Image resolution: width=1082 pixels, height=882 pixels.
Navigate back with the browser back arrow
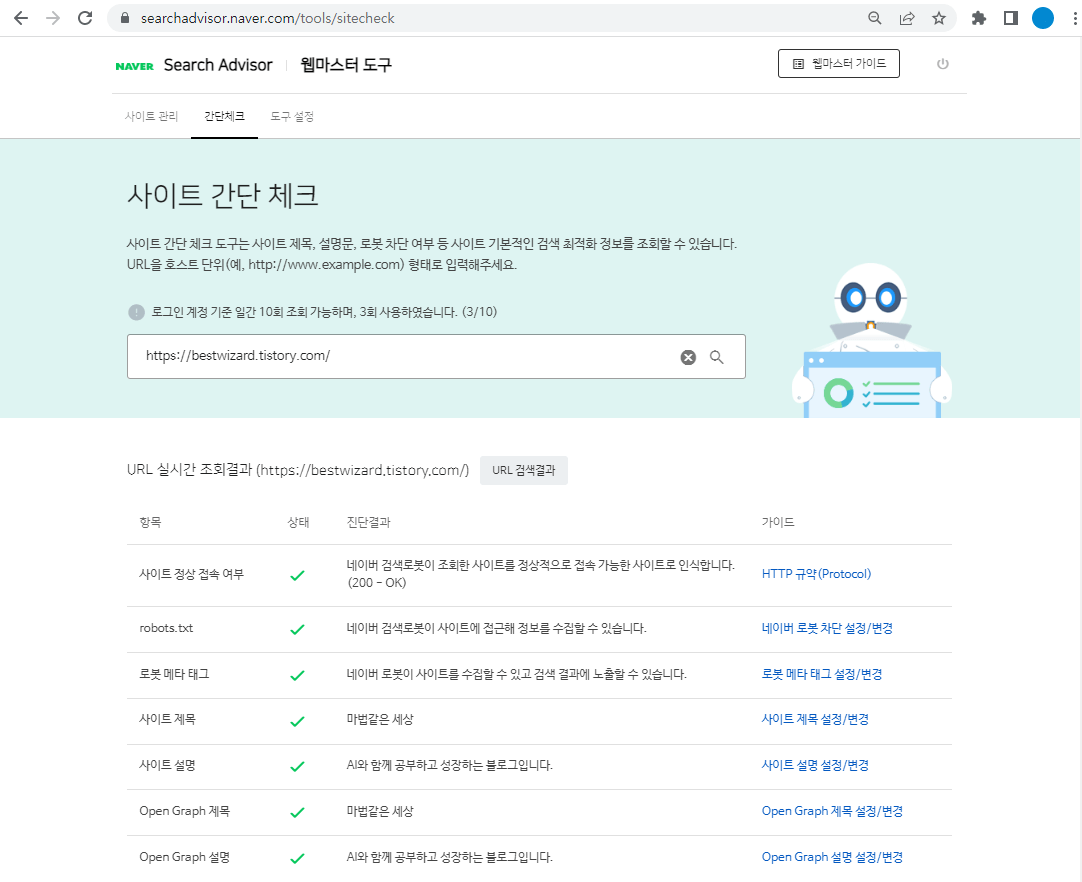coord(20,17)
